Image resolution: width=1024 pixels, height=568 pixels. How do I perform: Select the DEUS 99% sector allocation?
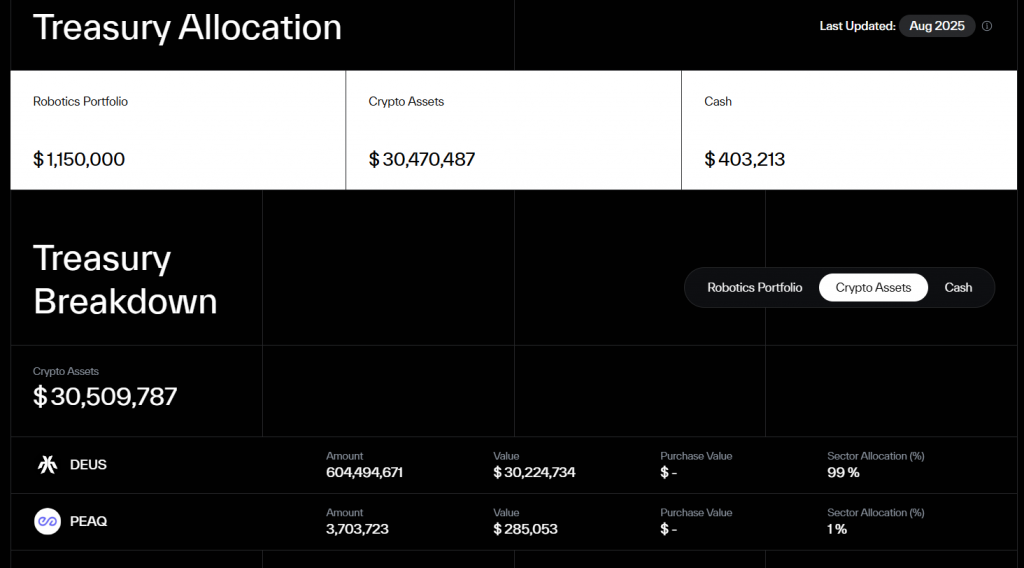[x=843, y=472]
